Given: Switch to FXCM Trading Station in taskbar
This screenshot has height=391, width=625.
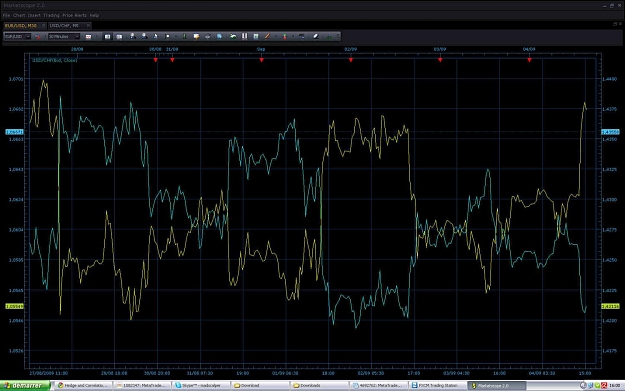Looking at the screenshot, I should pos(438,385).
